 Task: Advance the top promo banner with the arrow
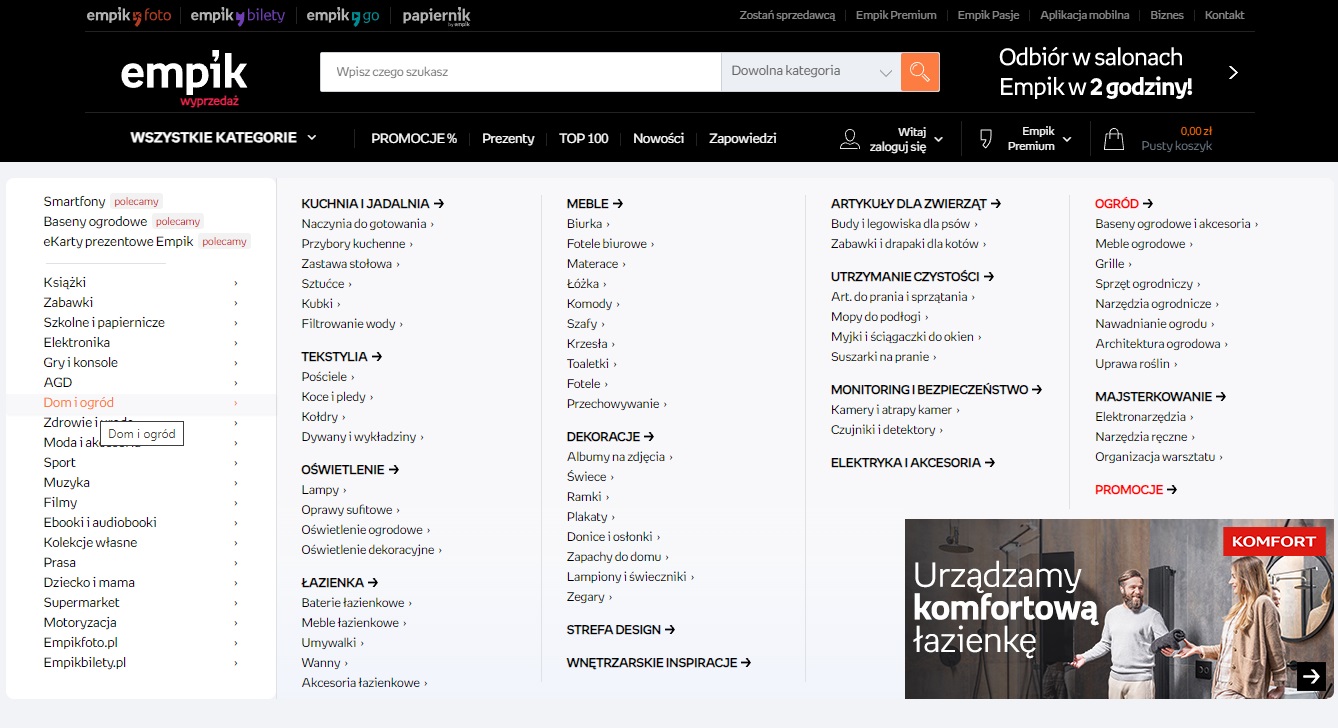point(1233,73)
